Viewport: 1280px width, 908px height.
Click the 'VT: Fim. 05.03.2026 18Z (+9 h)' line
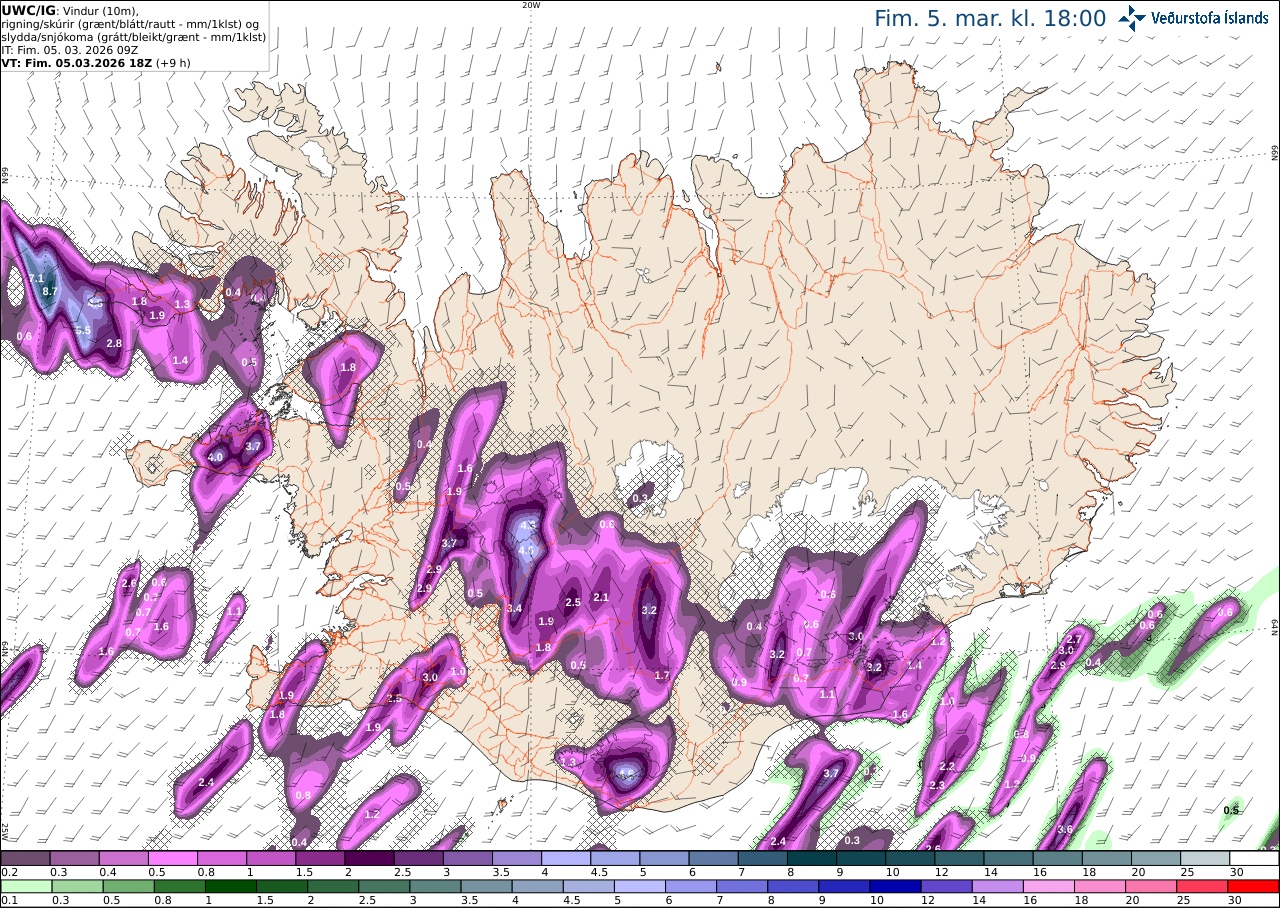click(96, 62)
